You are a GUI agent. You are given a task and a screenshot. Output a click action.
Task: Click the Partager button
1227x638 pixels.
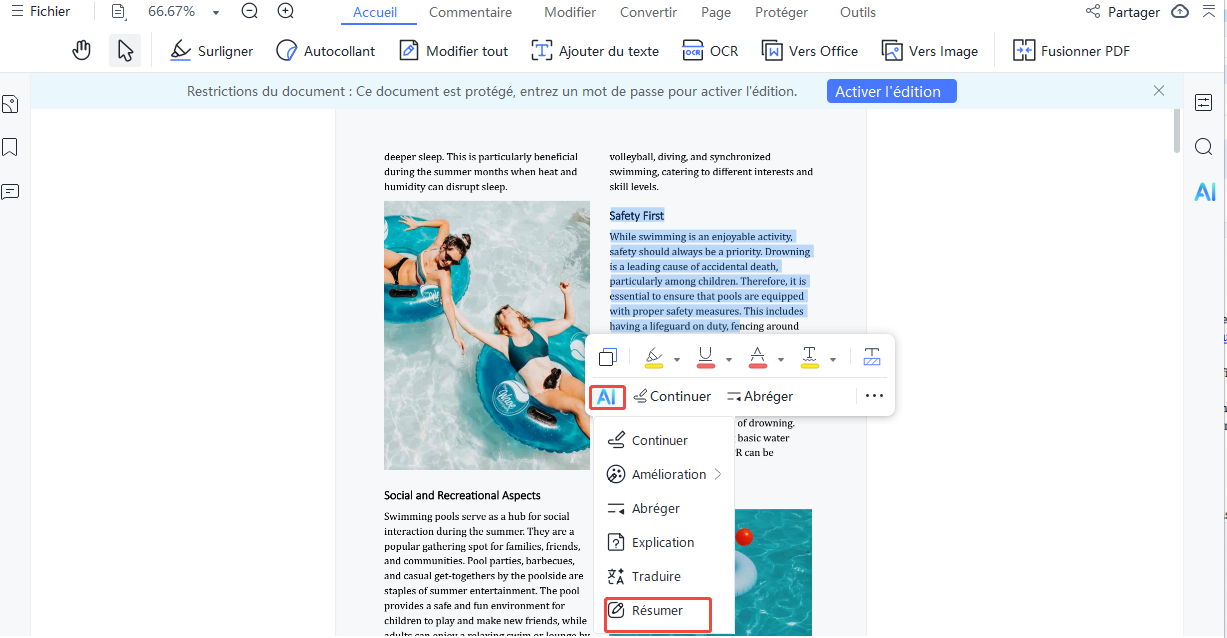pos(1122,12)
